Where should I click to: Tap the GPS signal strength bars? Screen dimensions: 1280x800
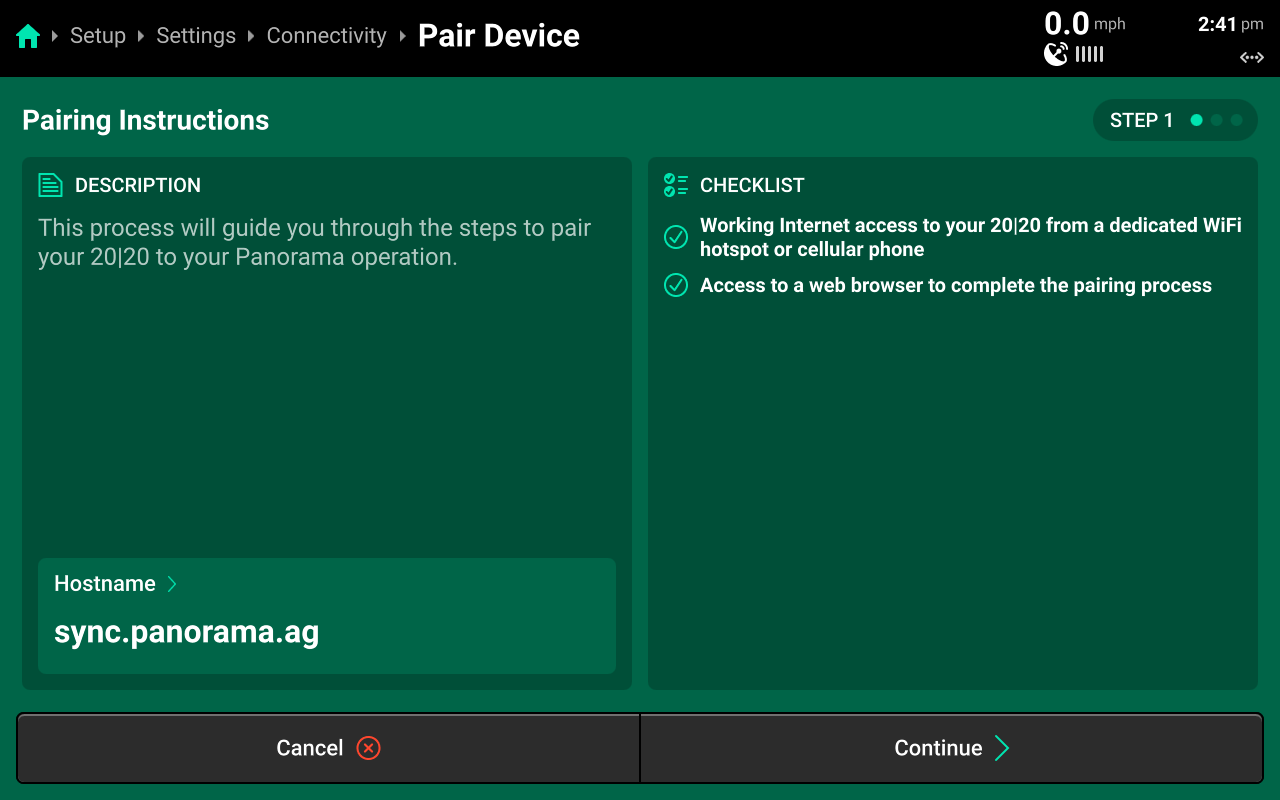click(1089, 54)
